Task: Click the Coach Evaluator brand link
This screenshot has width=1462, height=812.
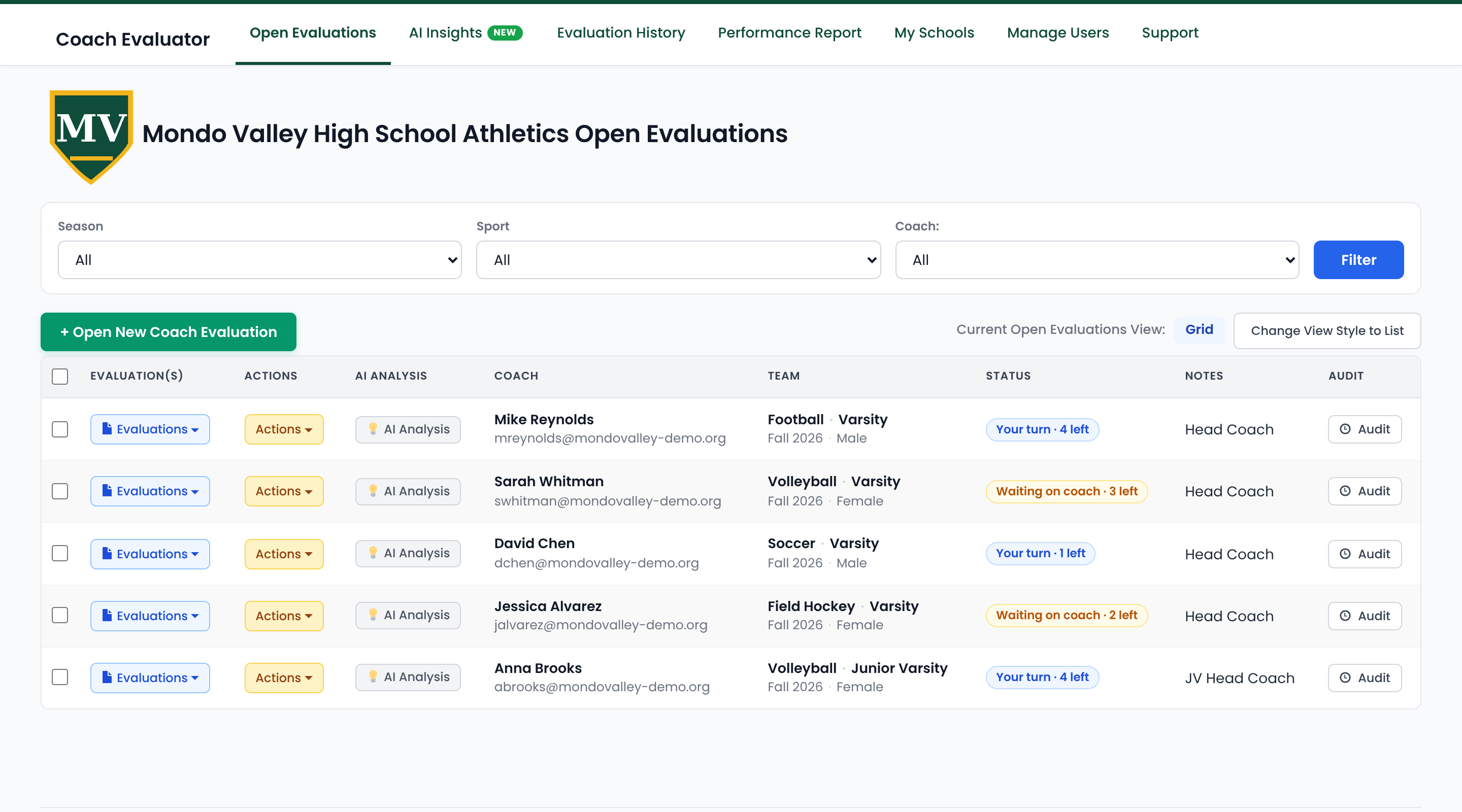Action: click(133, 39)
